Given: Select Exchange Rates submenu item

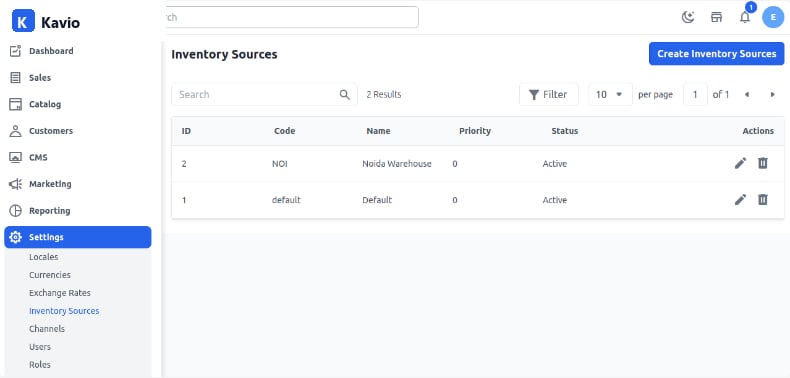Looking at the screenshot, I should click(60, 293).
